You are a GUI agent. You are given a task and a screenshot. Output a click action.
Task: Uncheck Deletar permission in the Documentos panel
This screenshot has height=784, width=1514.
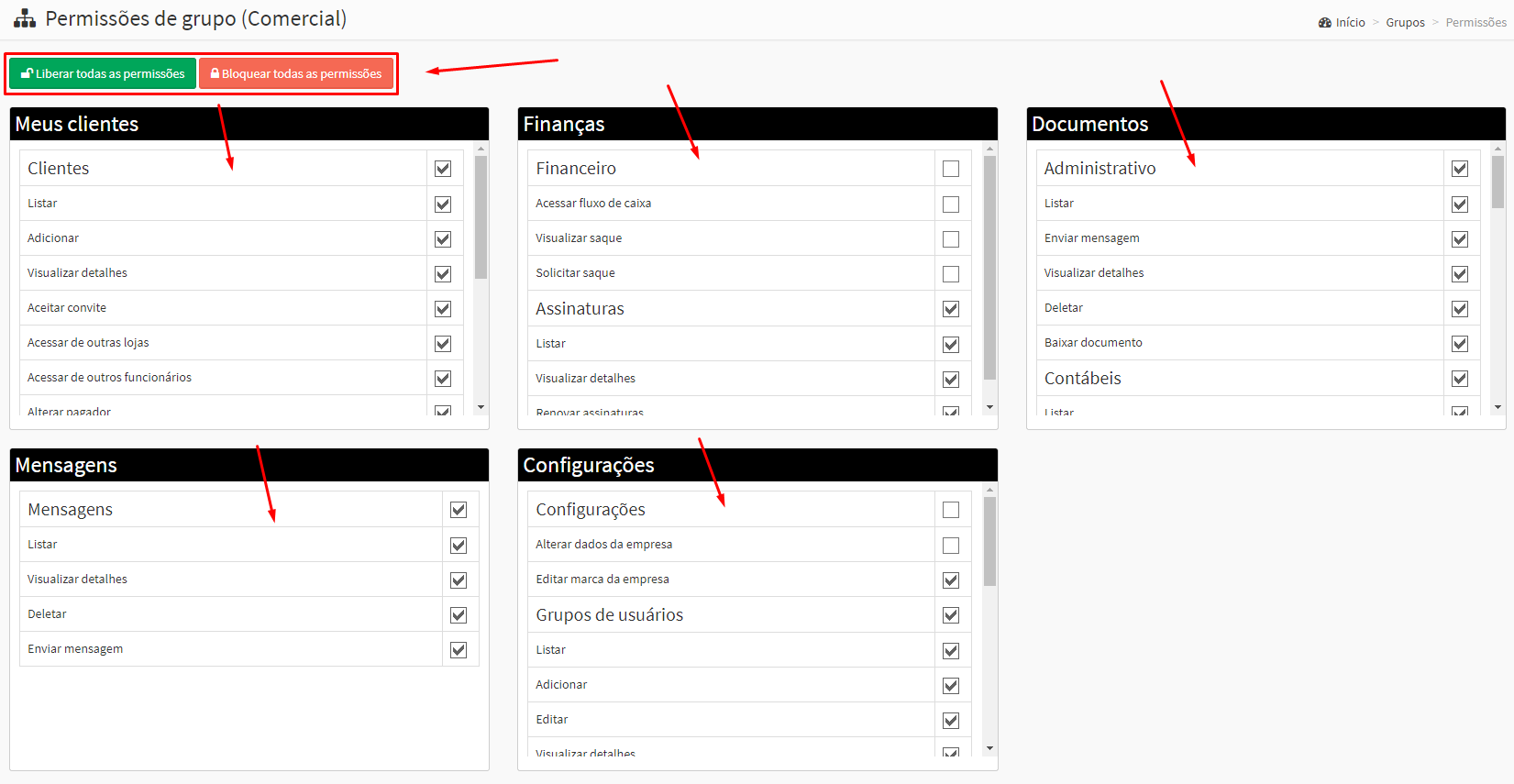(1460, 309)
